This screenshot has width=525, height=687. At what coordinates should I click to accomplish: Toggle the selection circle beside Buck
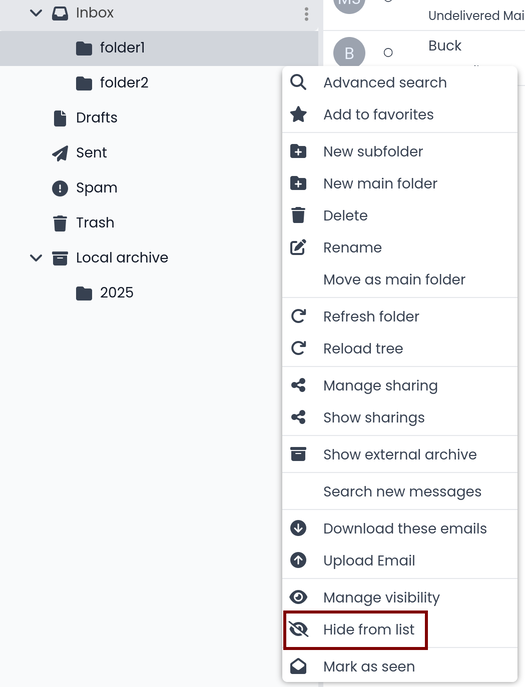tap(388, 53)
